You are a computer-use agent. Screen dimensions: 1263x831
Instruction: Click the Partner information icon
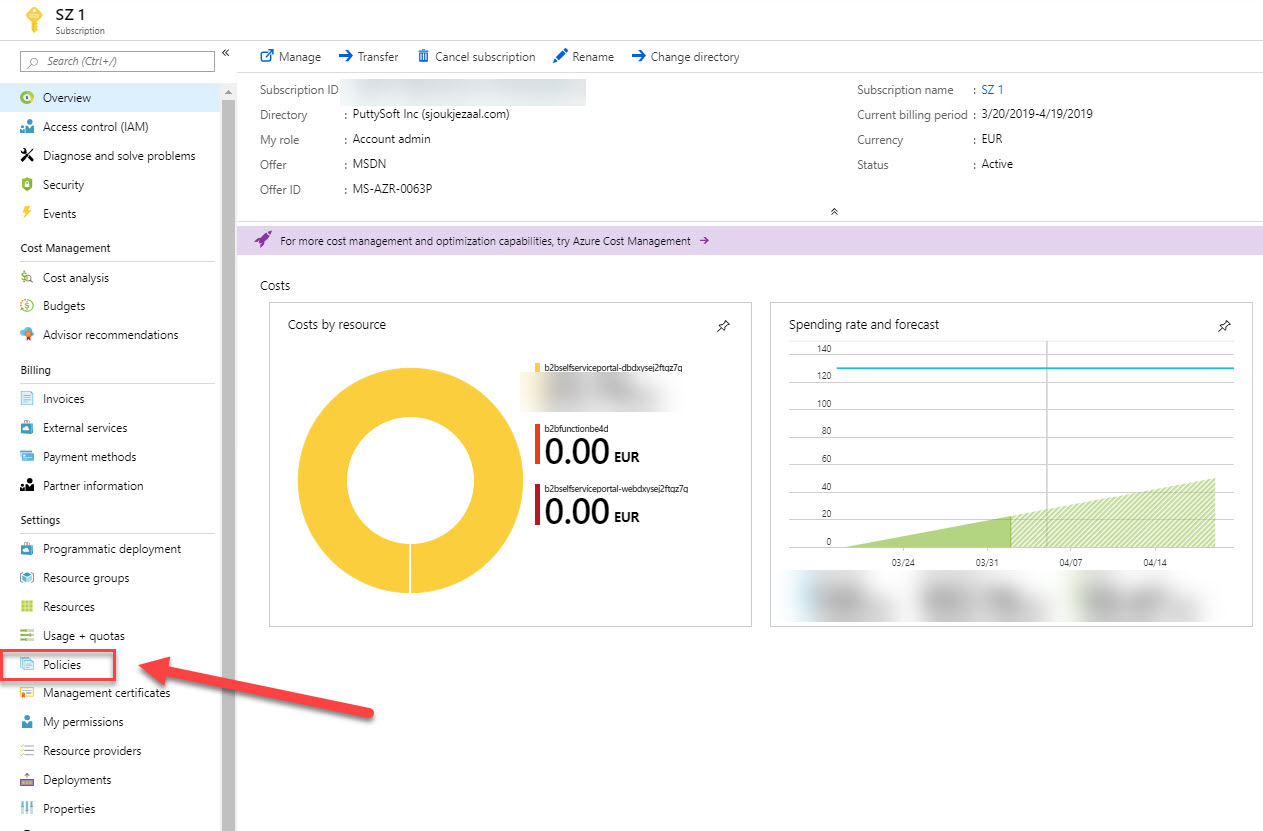[x=27, y=486]
